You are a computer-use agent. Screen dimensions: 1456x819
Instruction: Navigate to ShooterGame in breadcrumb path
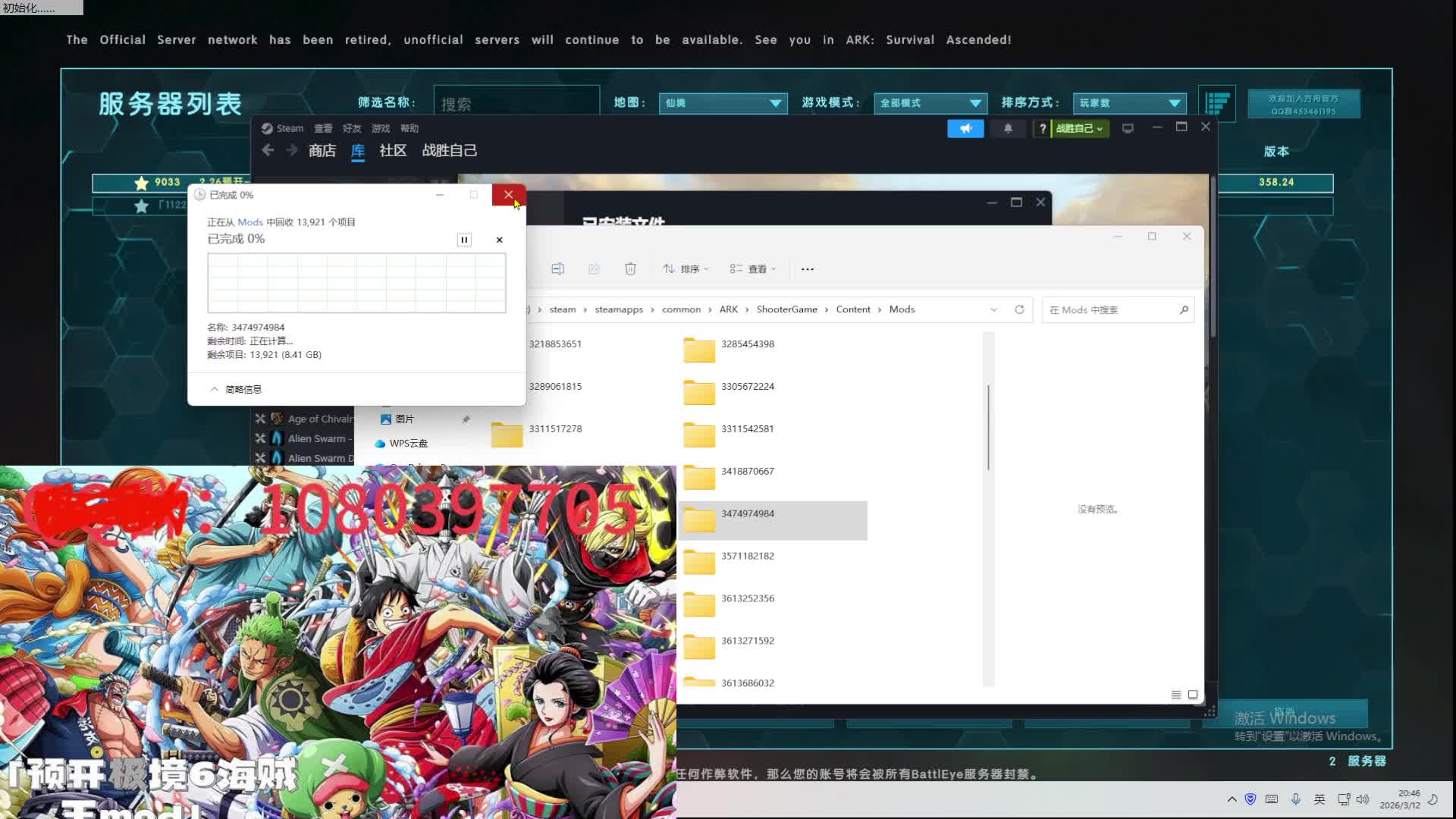pos(786,309)
